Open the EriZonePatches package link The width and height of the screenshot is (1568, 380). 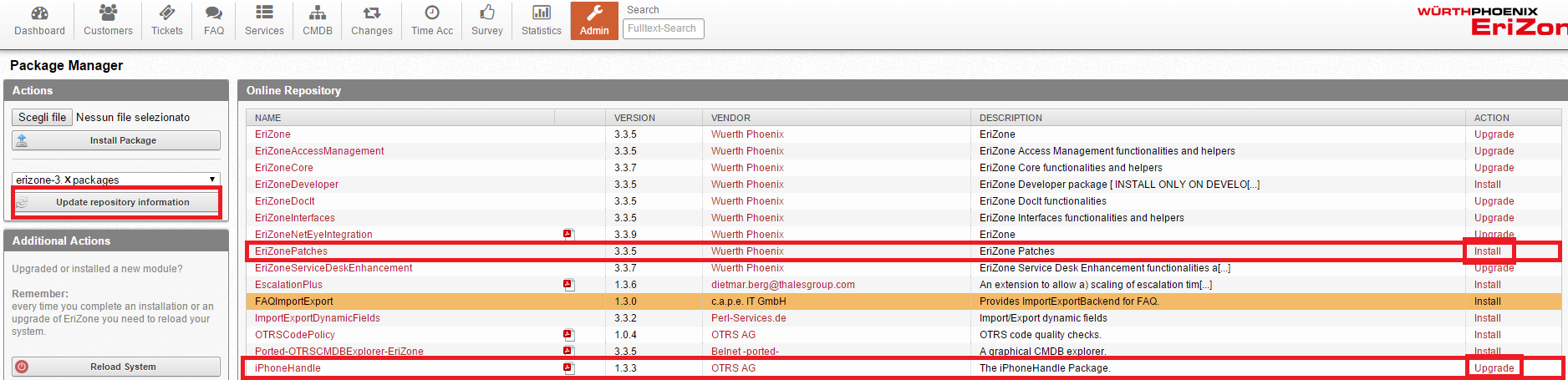tap(291, 251)
